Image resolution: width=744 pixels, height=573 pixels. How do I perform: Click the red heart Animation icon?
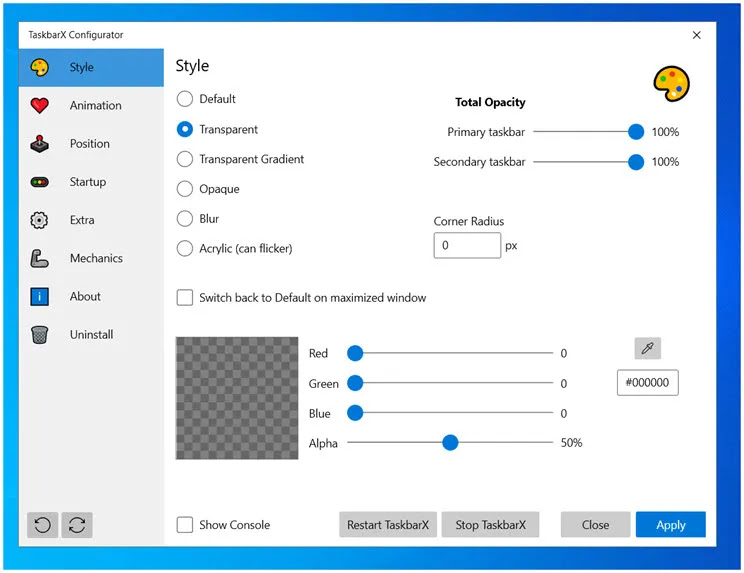[39, 105]
